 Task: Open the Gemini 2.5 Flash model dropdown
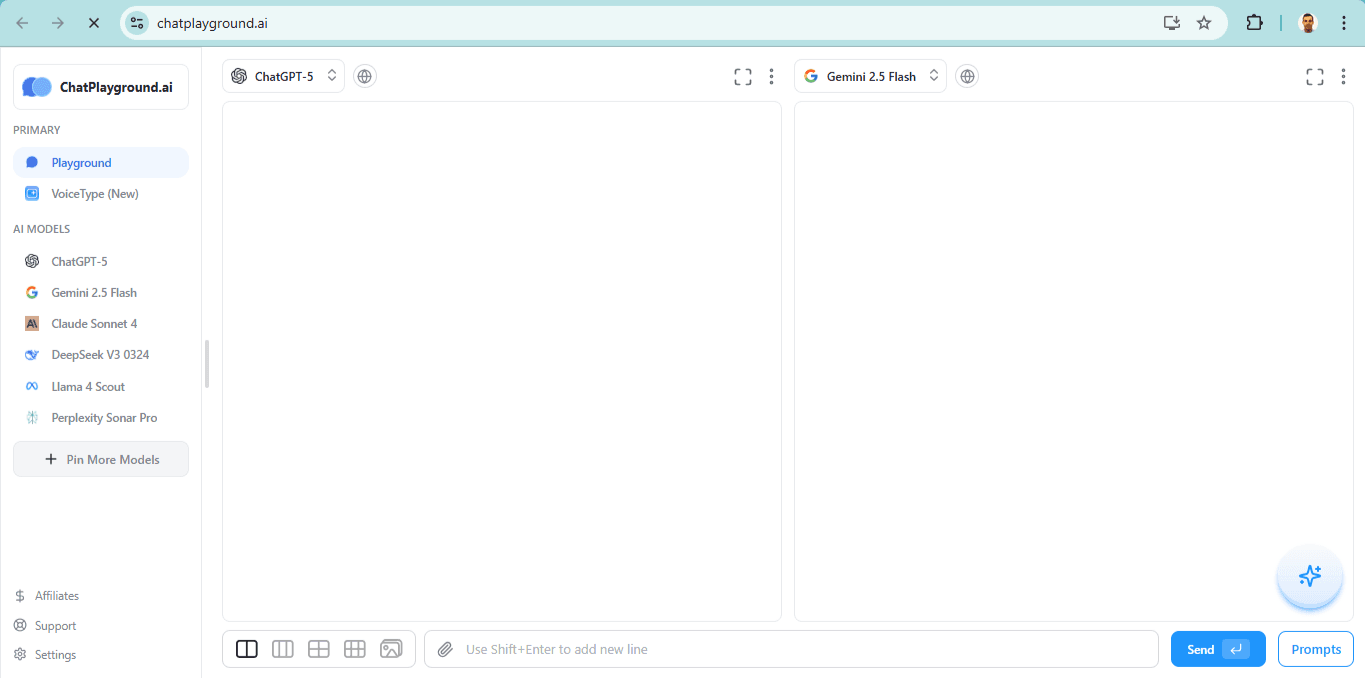point(869,75)
